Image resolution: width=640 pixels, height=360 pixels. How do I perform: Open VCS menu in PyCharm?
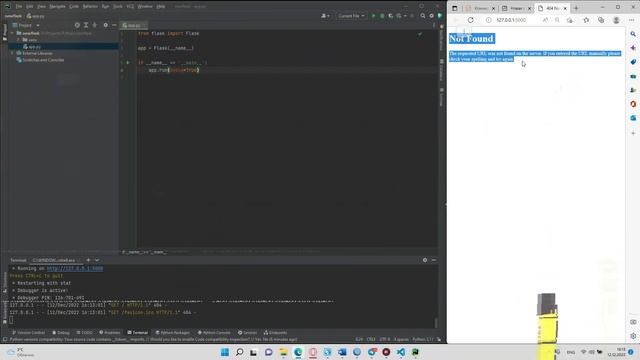click(130, 7)
